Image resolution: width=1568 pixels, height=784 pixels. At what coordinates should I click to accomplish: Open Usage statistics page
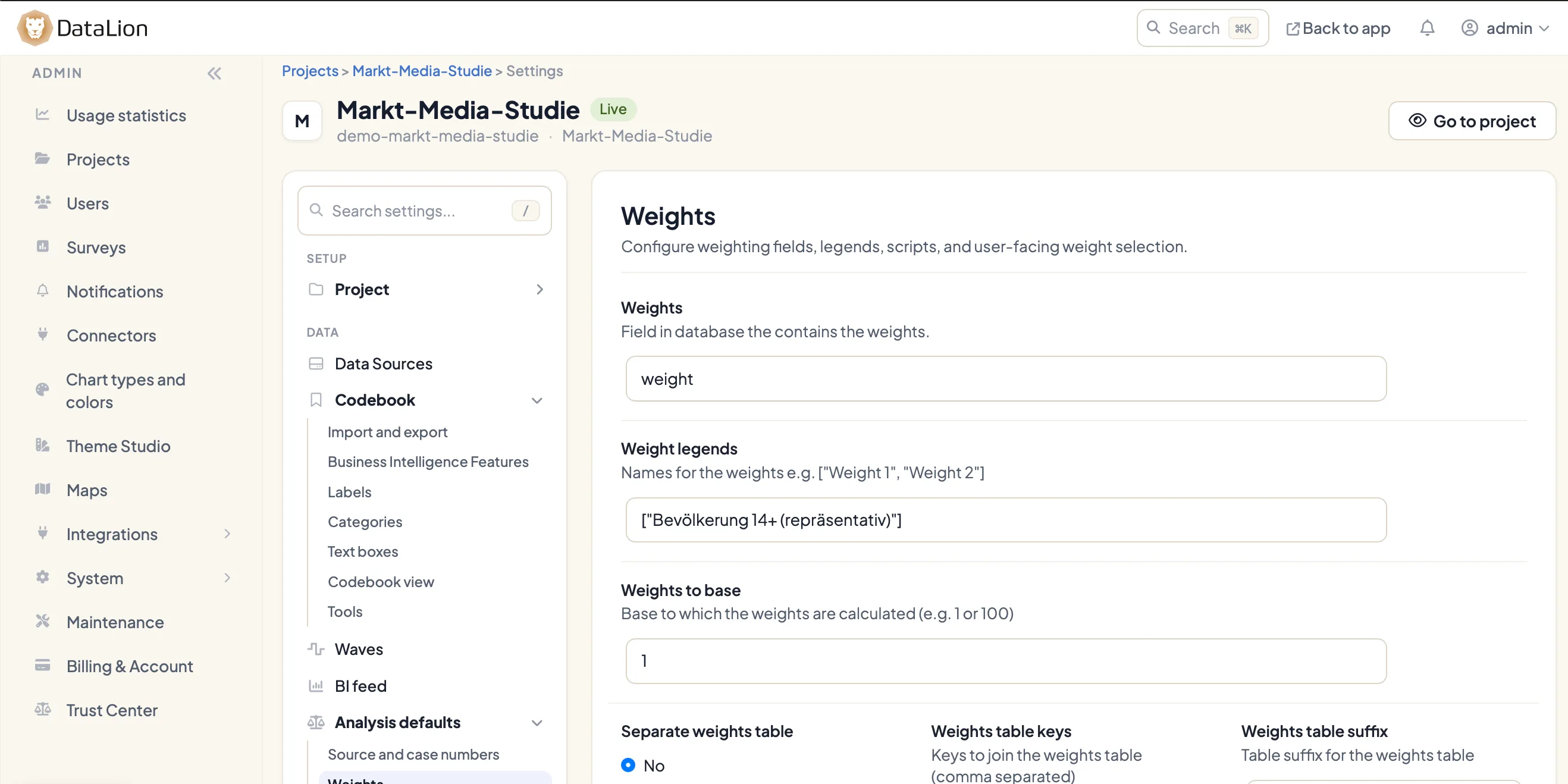[x=126, y=115]
